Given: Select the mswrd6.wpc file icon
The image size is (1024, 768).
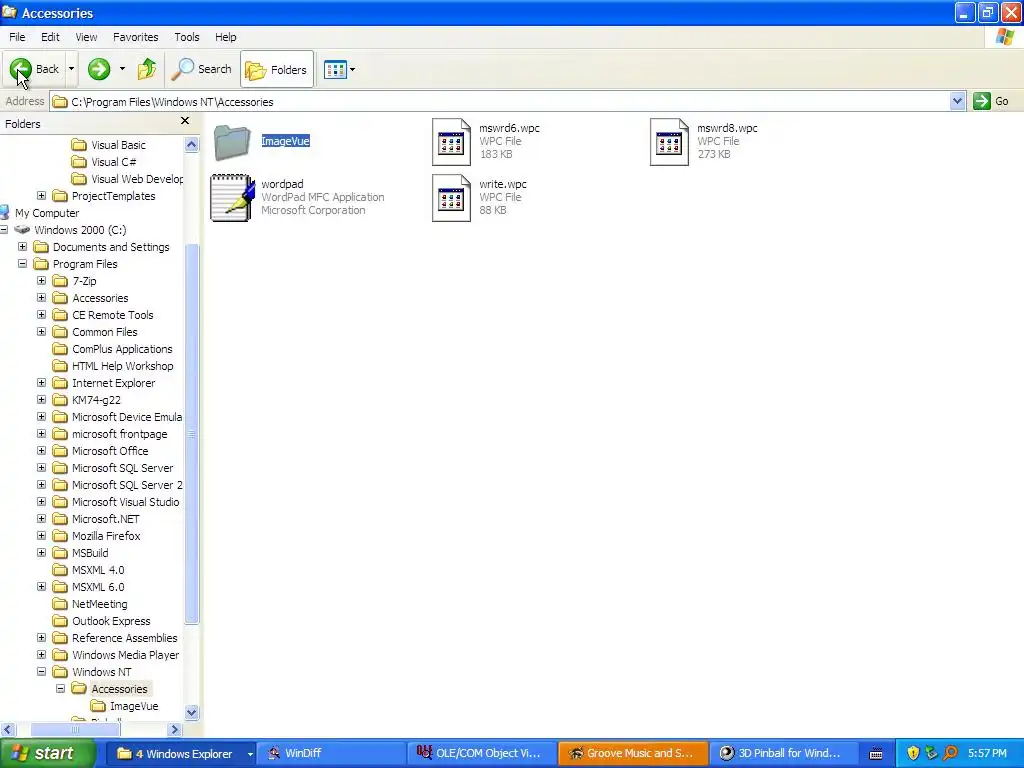Looking at the screenshot, I should point(451,142).
